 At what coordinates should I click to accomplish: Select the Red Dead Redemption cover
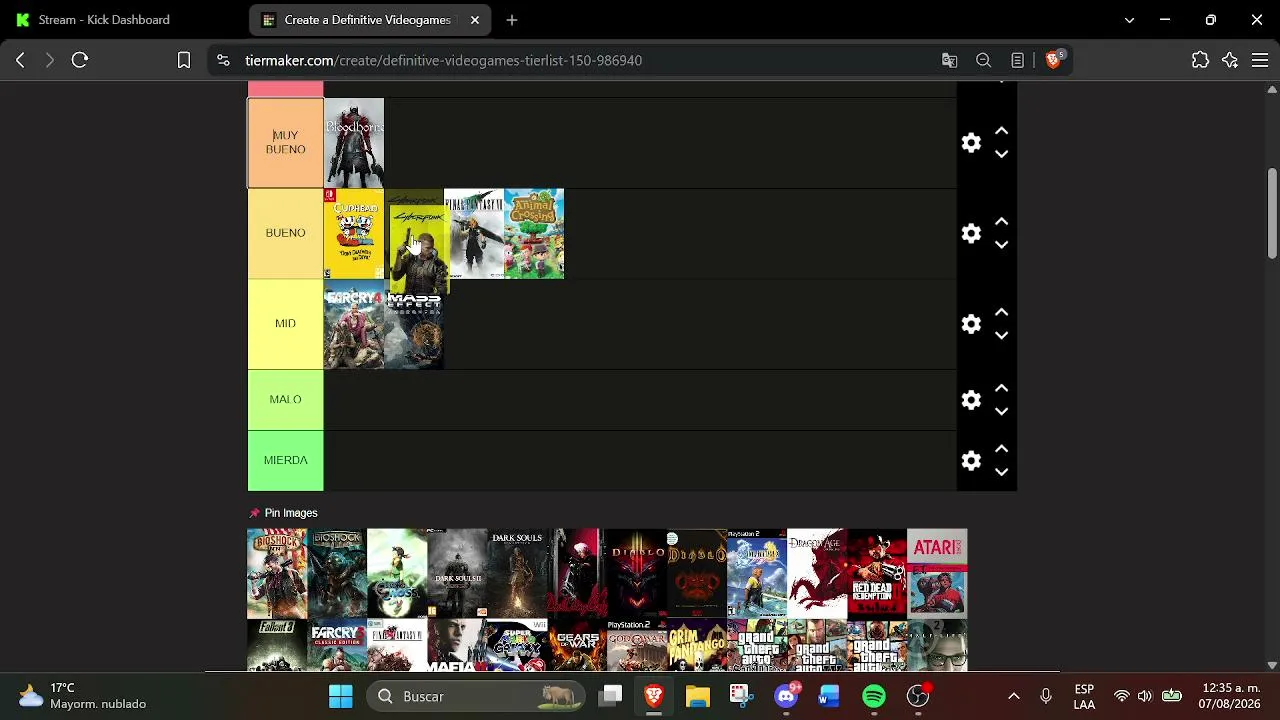click(877, 574)
